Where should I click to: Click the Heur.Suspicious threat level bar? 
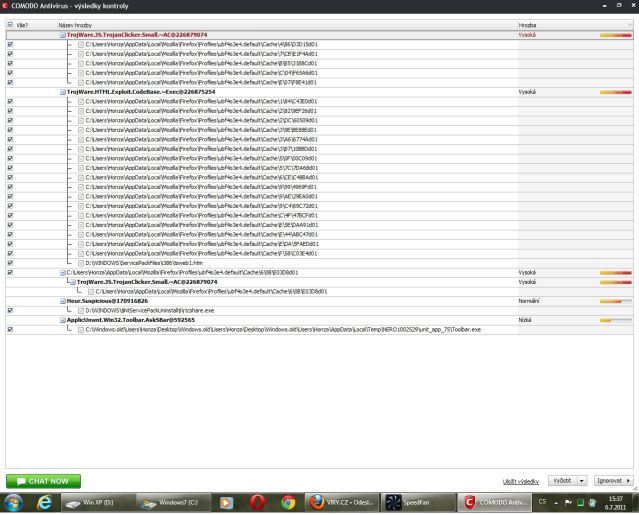(616, 302)
